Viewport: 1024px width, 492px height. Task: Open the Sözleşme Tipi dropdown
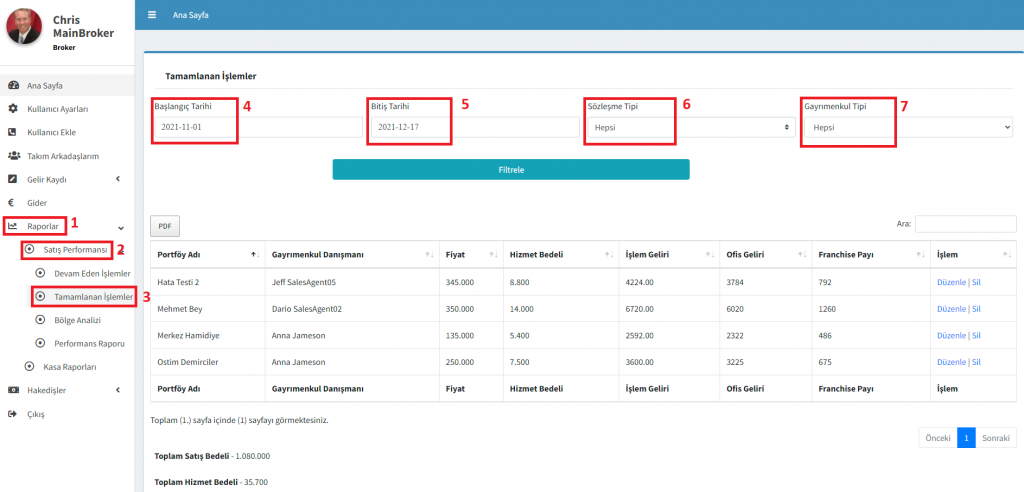coord(690,127)
